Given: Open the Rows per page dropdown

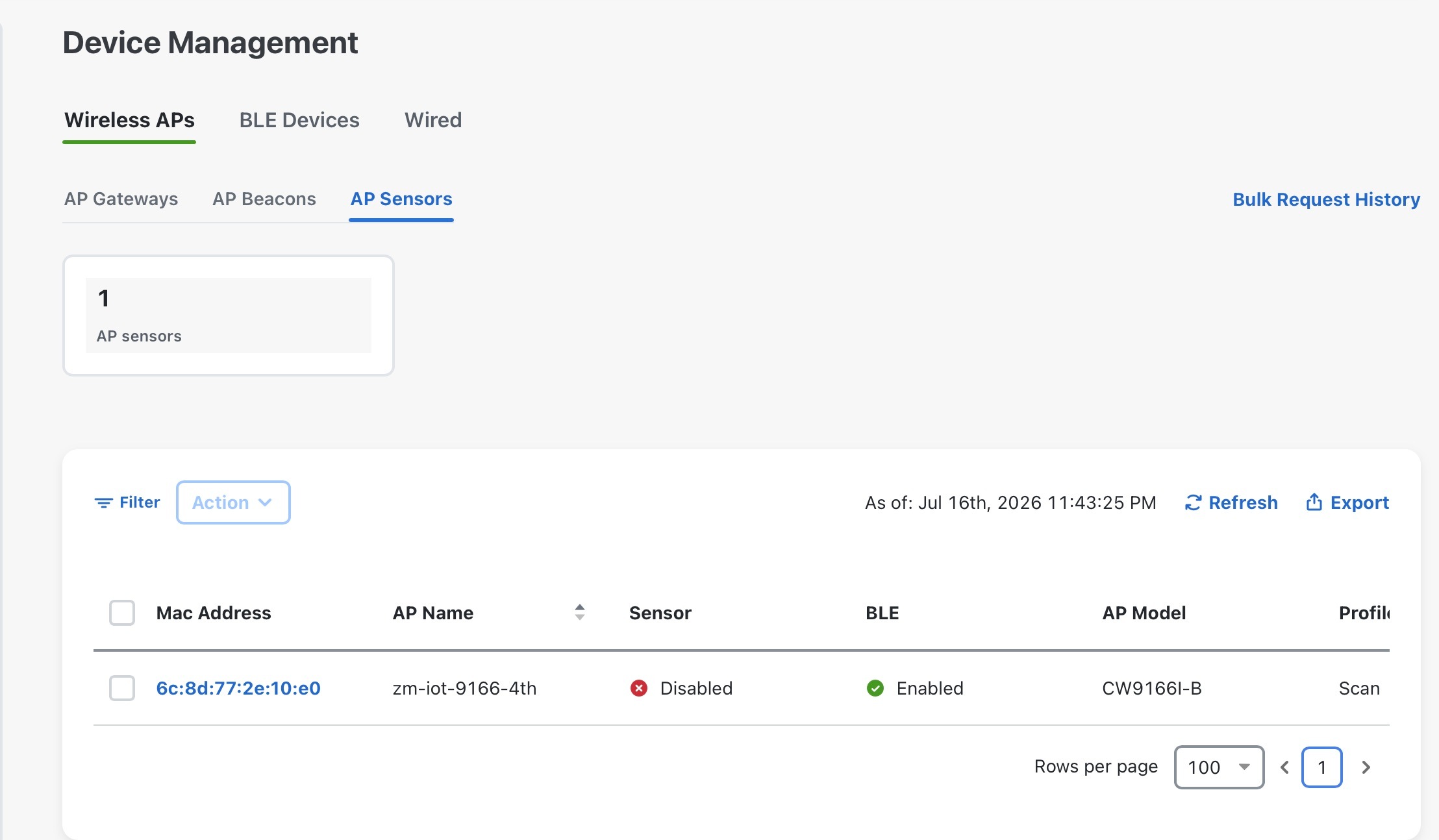Looking at the screenshot, I should (x=1219, y=767).
